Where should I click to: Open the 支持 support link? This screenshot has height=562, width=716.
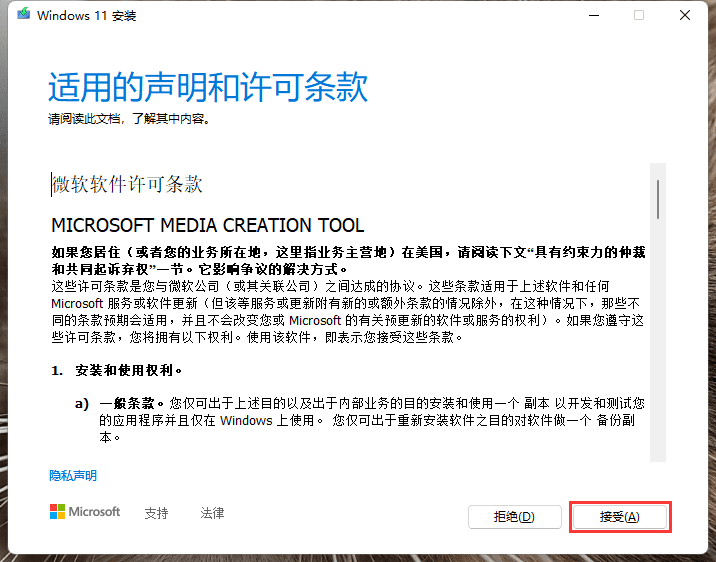coord(156,513)
